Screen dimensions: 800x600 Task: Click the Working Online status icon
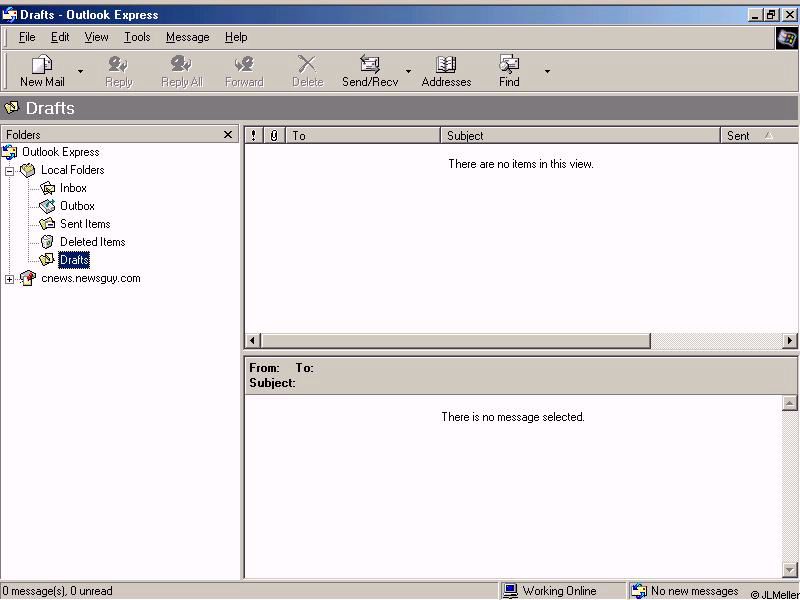(511, 591)
